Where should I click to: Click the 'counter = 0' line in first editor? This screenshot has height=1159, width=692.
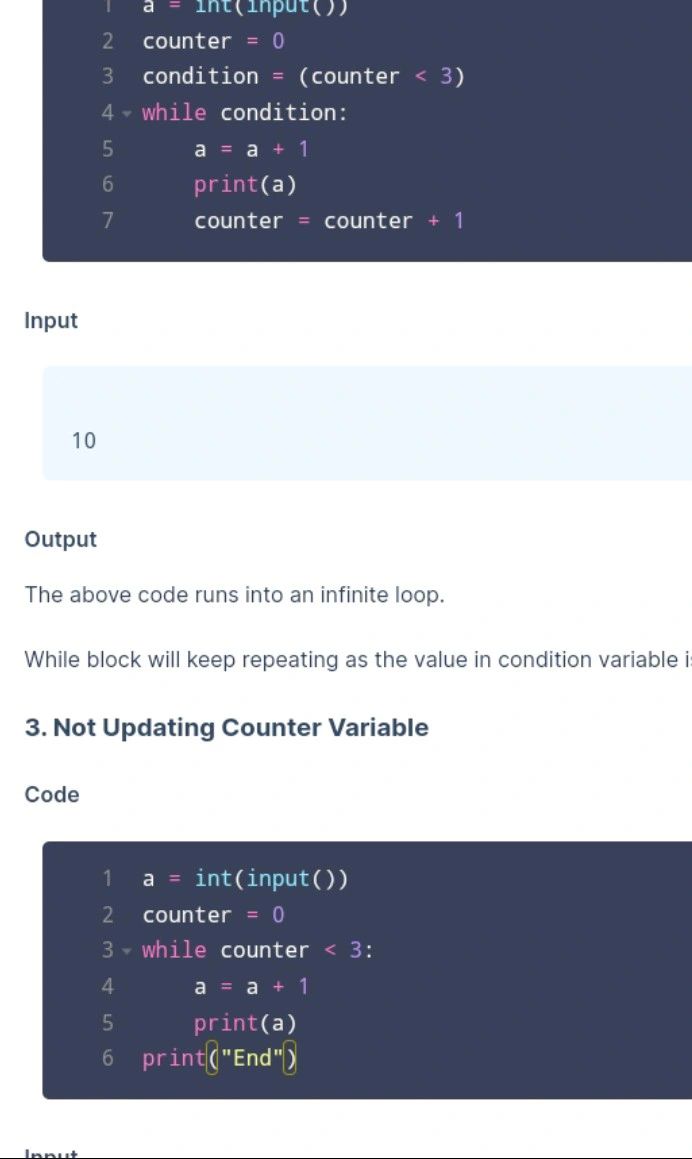[213, 41]
